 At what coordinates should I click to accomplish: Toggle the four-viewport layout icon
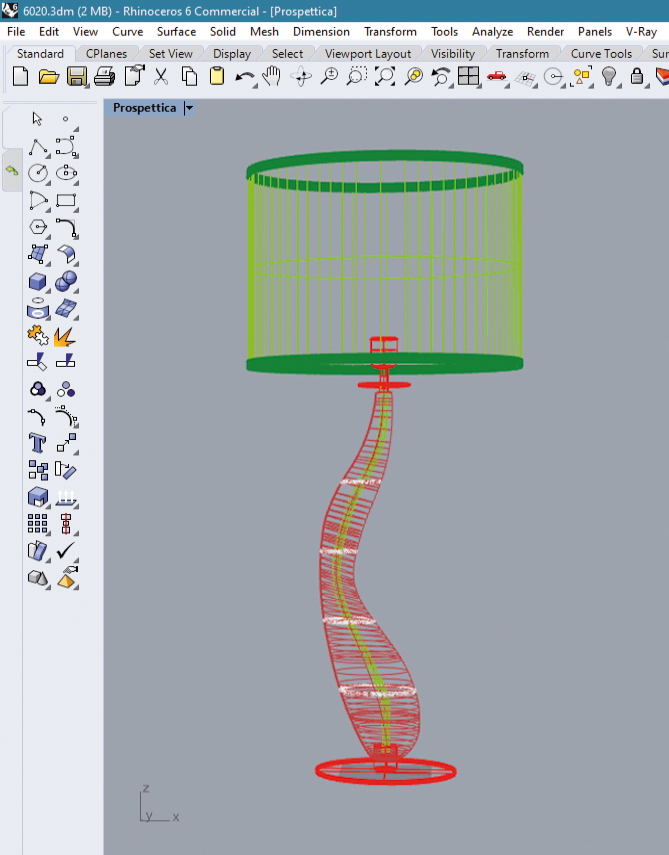click(x=468, y=76)
